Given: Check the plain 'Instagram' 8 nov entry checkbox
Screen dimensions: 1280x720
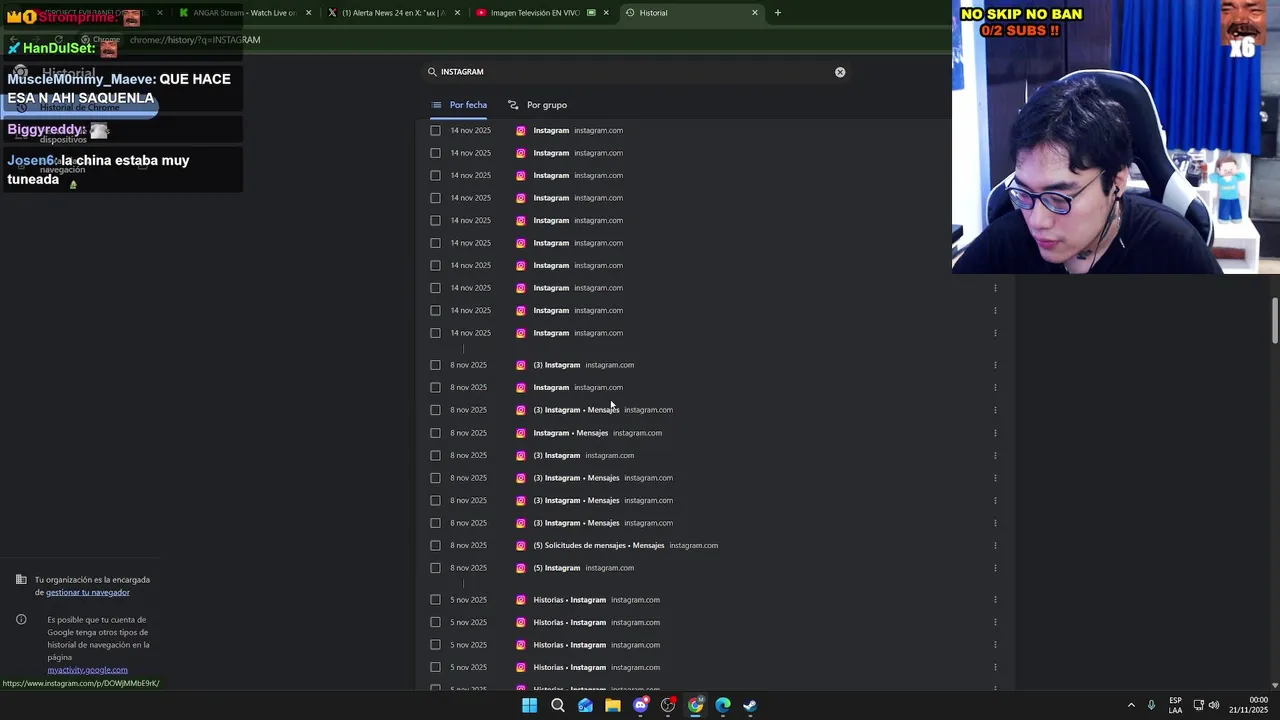Looking at the screenshot, I should point(435,387).
